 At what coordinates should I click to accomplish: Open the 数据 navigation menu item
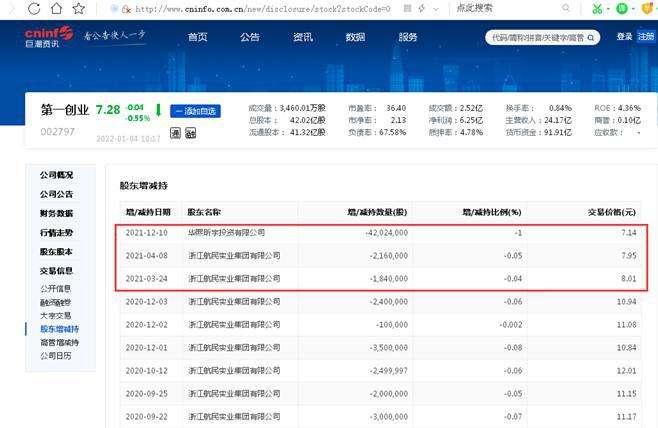(355, 37)
